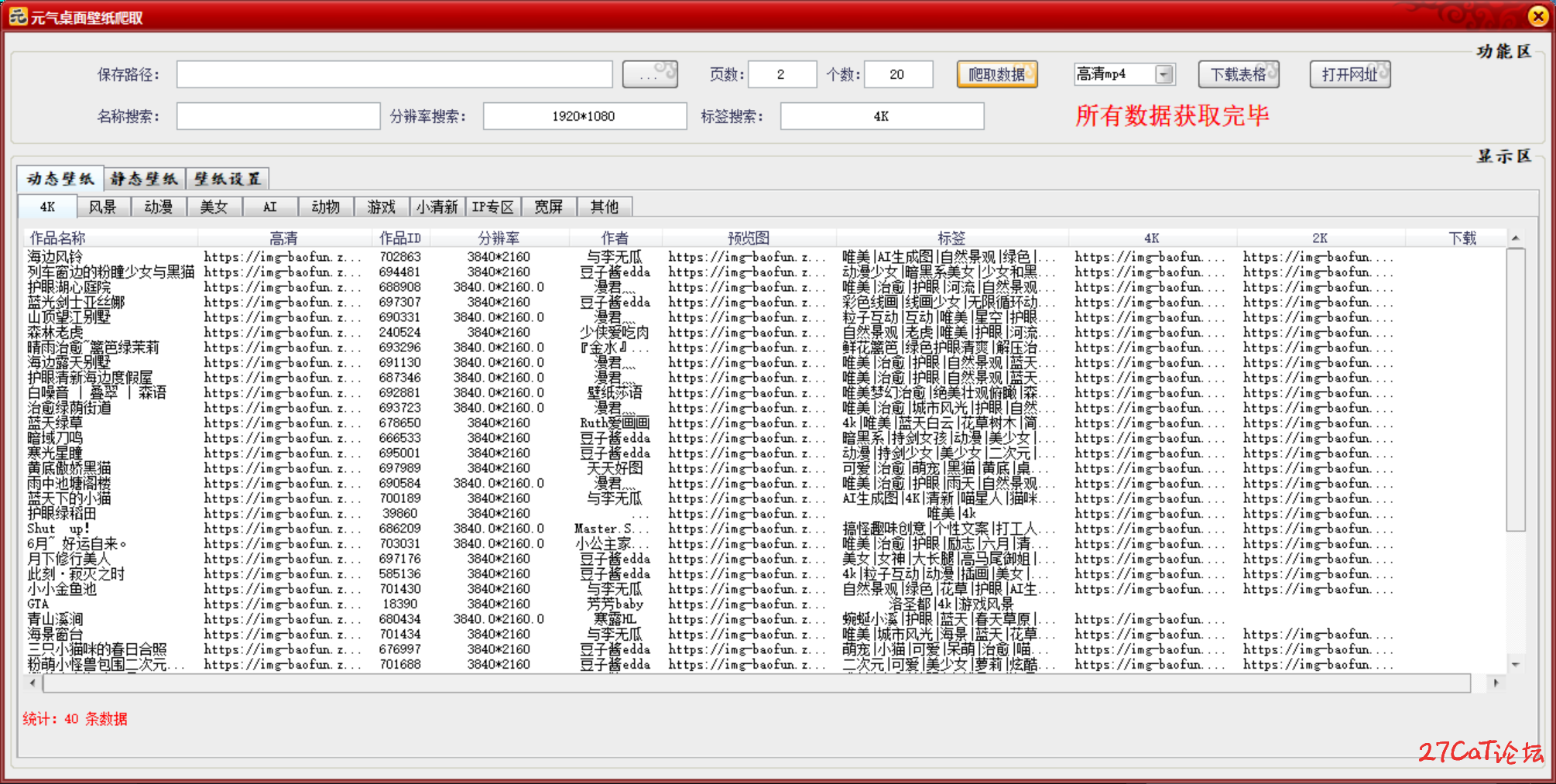The width and height of the screenshot is (1556, 784).
Task: Select the row 月下修行美人
Action: [766, 559]
